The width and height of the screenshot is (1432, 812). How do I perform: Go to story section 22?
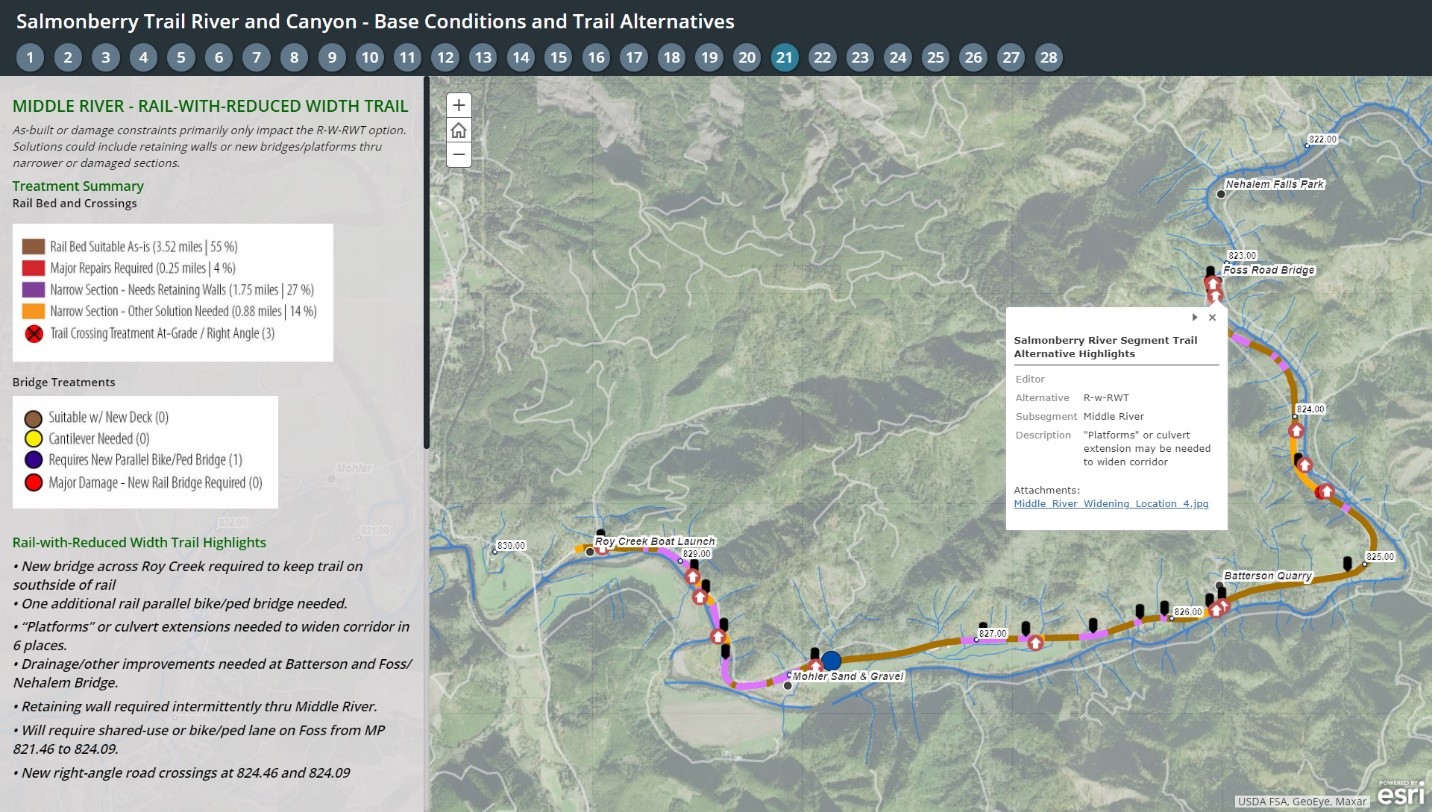[x=822, y=58]
